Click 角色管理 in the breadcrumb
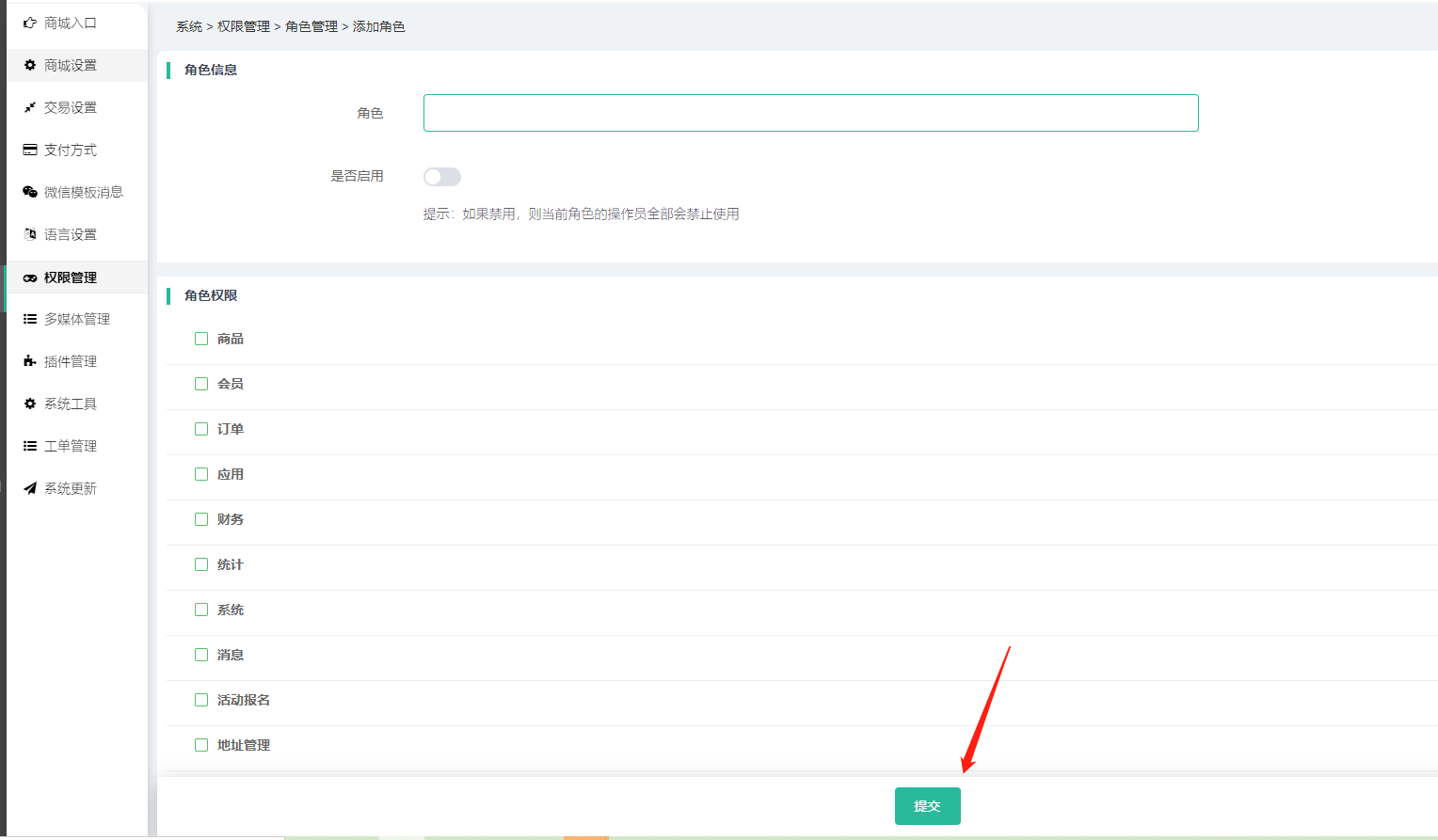 coord(312,26)
